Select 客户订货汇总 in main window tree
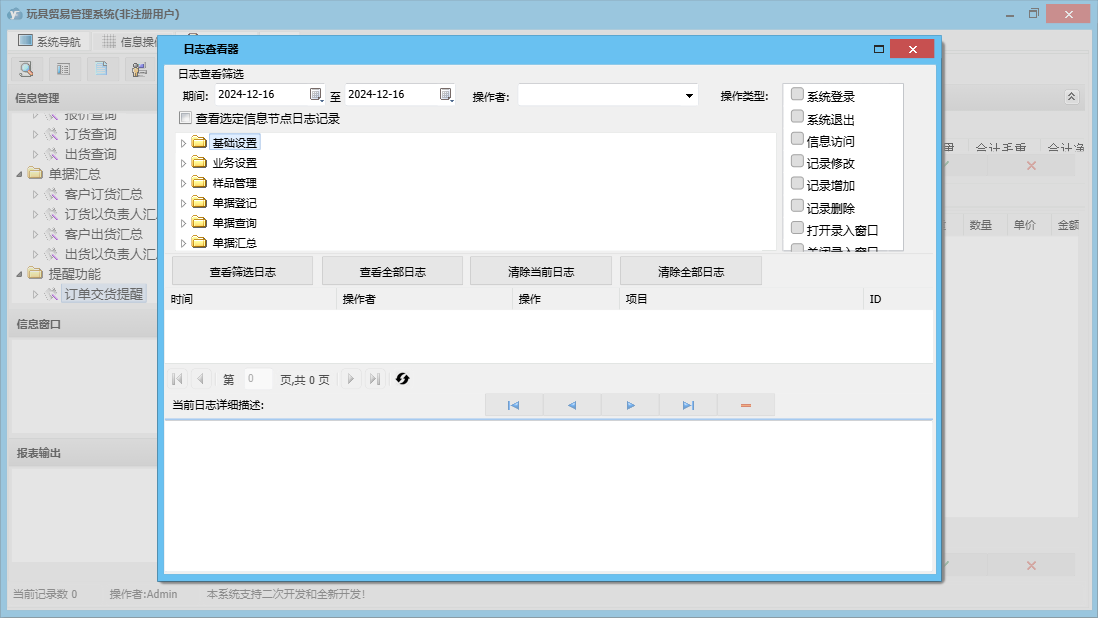Screen dimensions: 1098x618 (104, 194)
